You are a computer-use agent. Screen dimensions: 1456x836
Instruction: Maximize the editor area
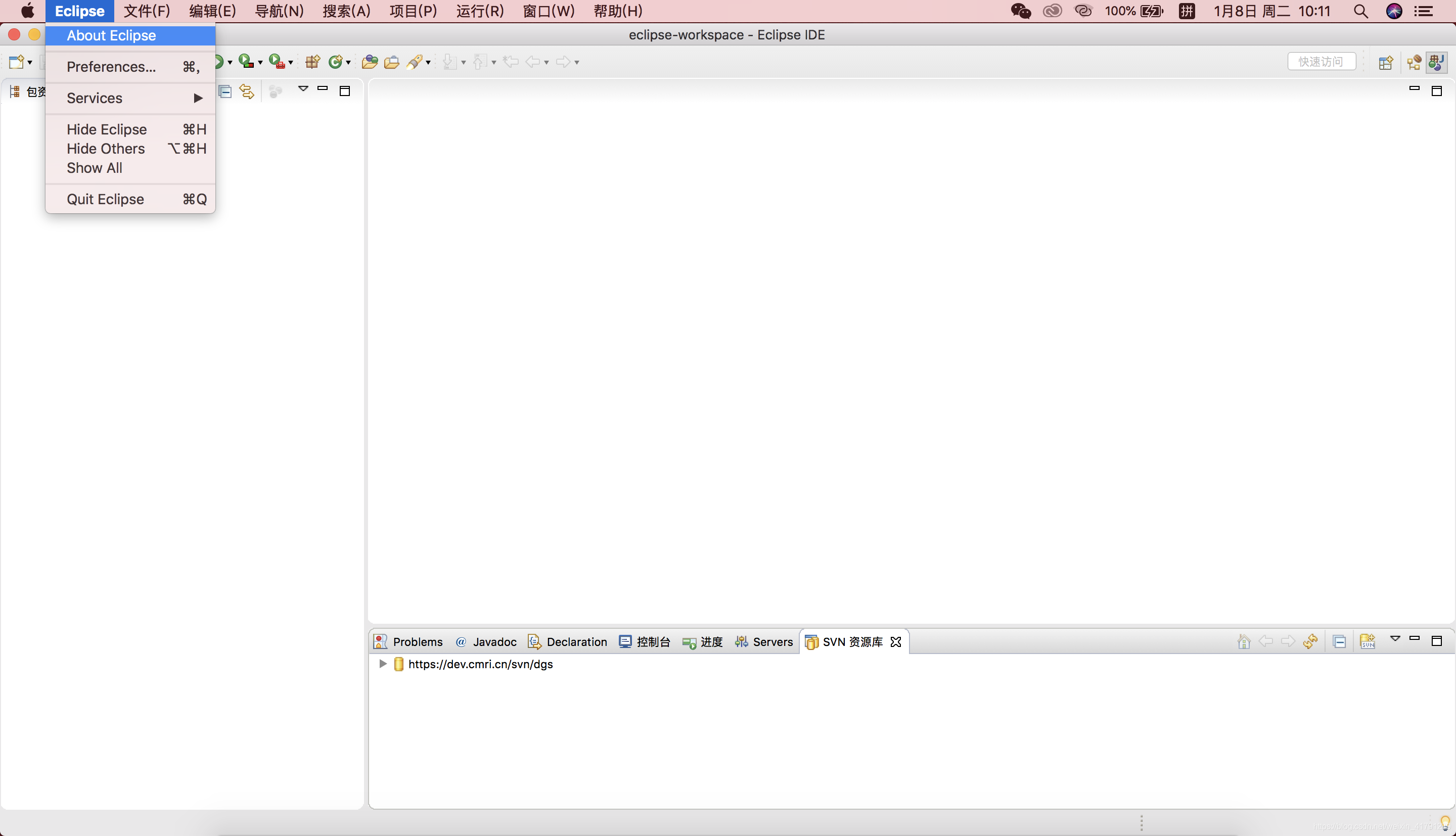tap(1436, 90)
